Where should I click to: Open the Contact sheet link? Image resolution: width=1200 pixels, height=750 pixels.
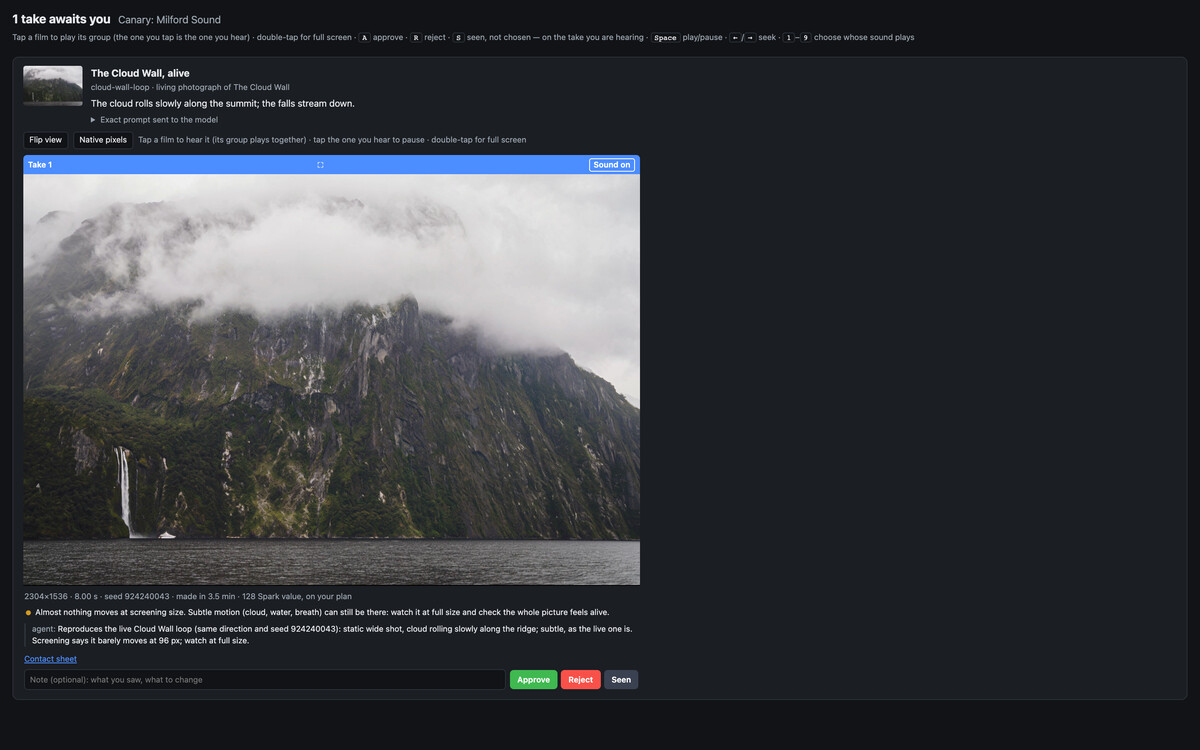(50, 659)
